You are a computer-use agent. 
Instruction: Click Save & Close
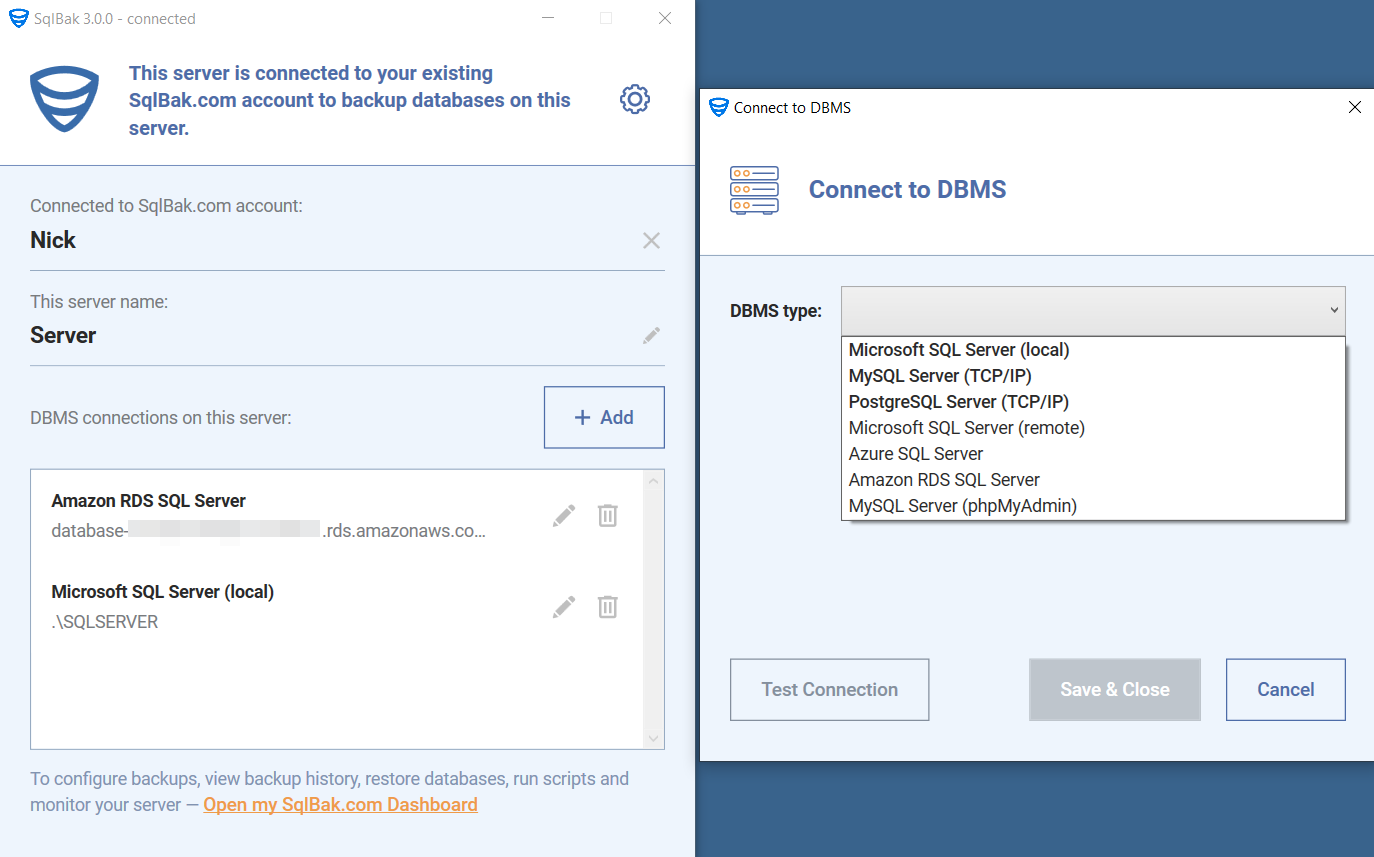tap(1114, 689)
